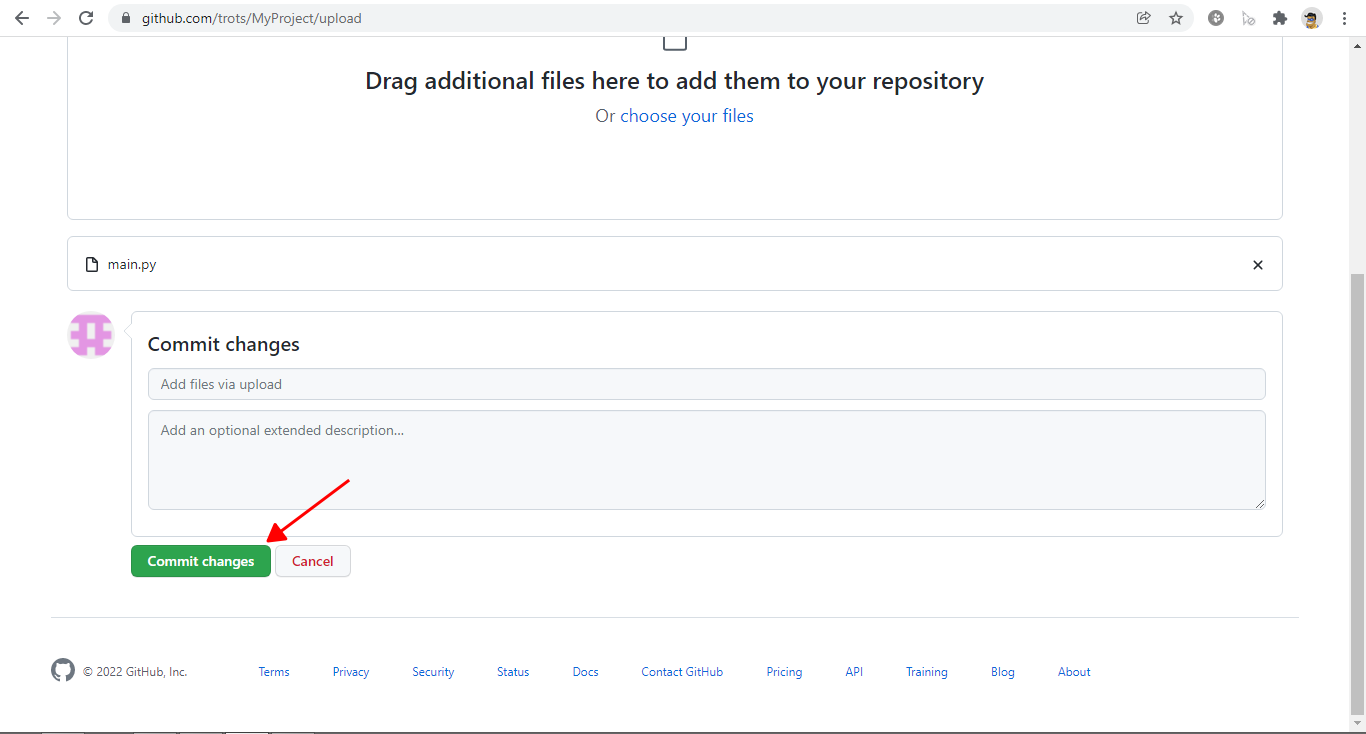Viewport: 1366px width, 734px height.
Task: Open the Pricing footer link
Action: 785,672
